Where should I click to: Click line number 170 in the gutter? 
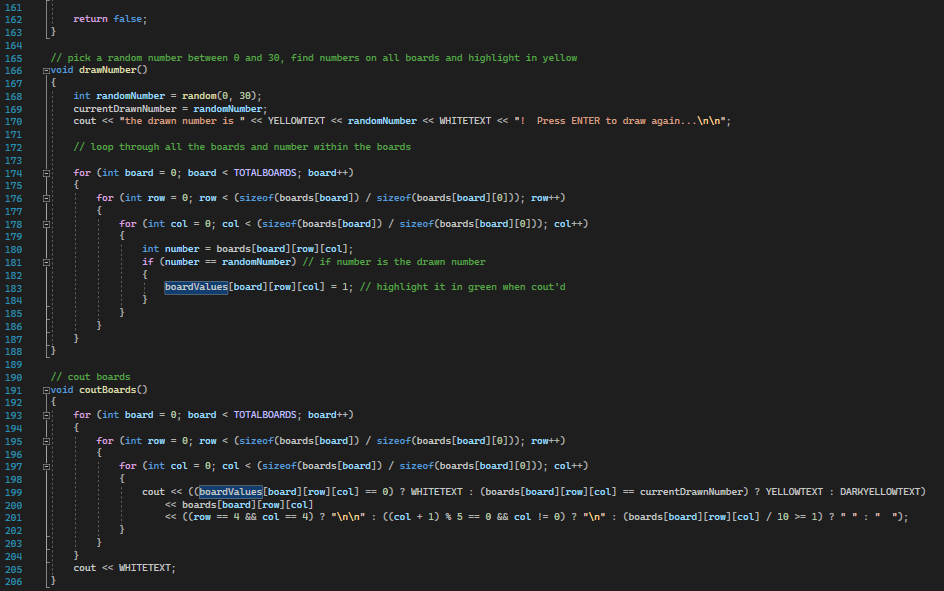(14, 122)
